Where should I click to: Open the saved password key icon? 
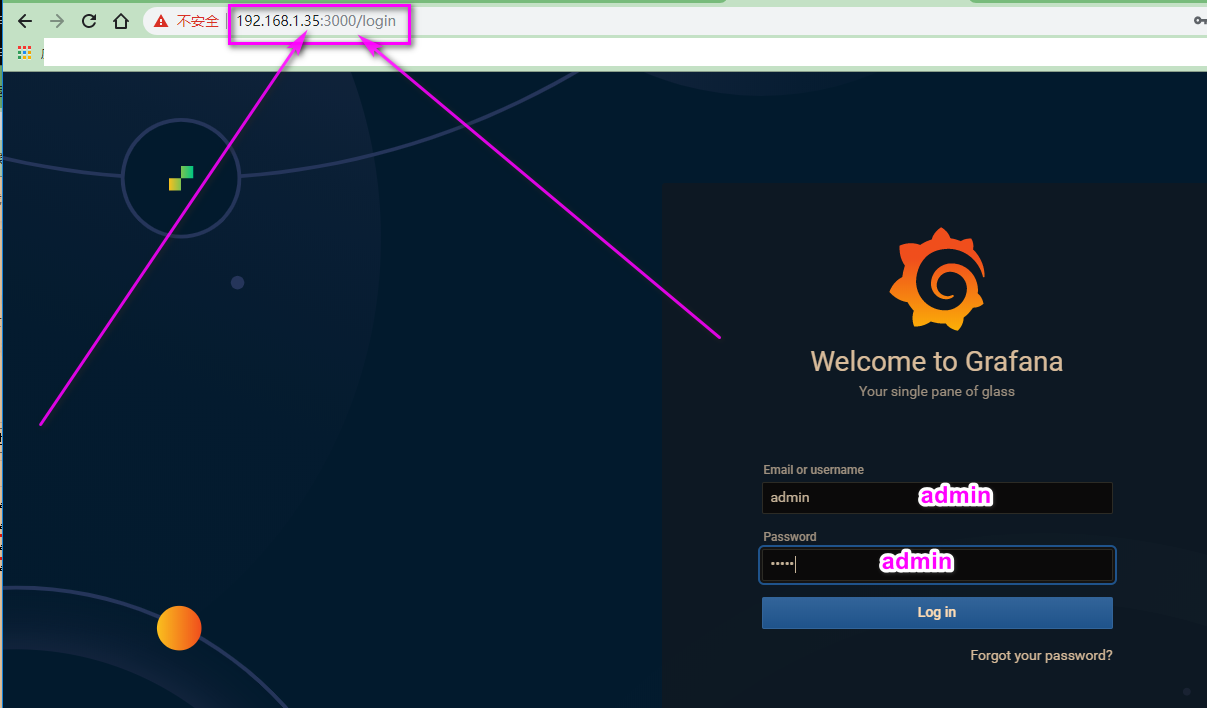click(x=1200, y=20)
